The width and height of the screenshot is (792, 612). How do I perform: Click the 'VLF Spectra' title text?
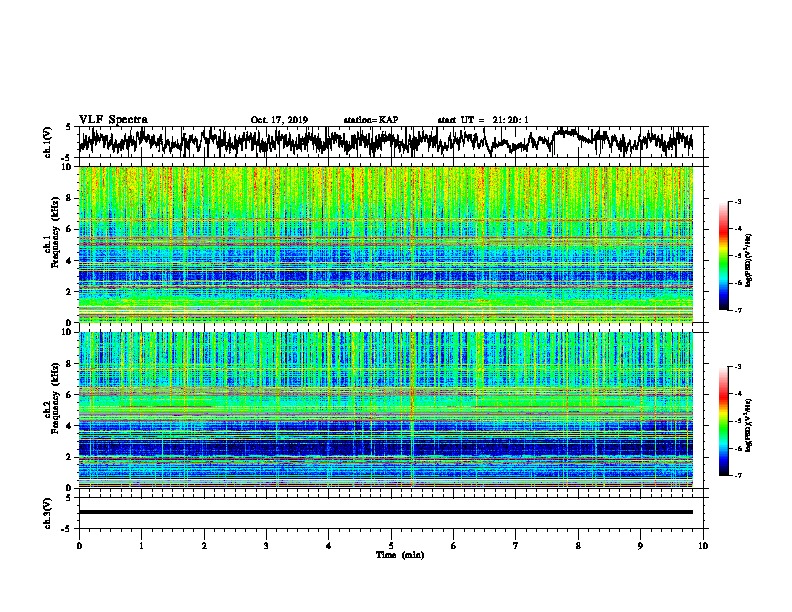(113, 120)
